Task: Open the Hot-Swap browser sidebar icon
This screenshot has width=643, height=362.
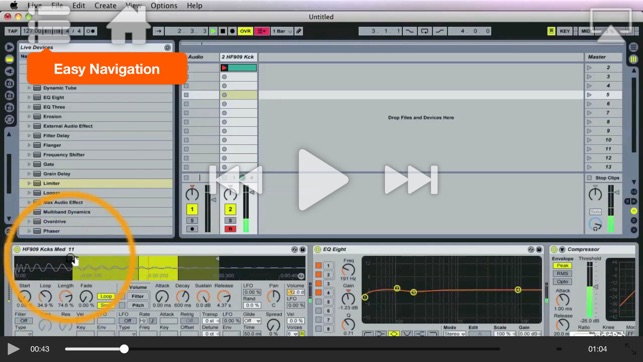Action: [9, 119]
